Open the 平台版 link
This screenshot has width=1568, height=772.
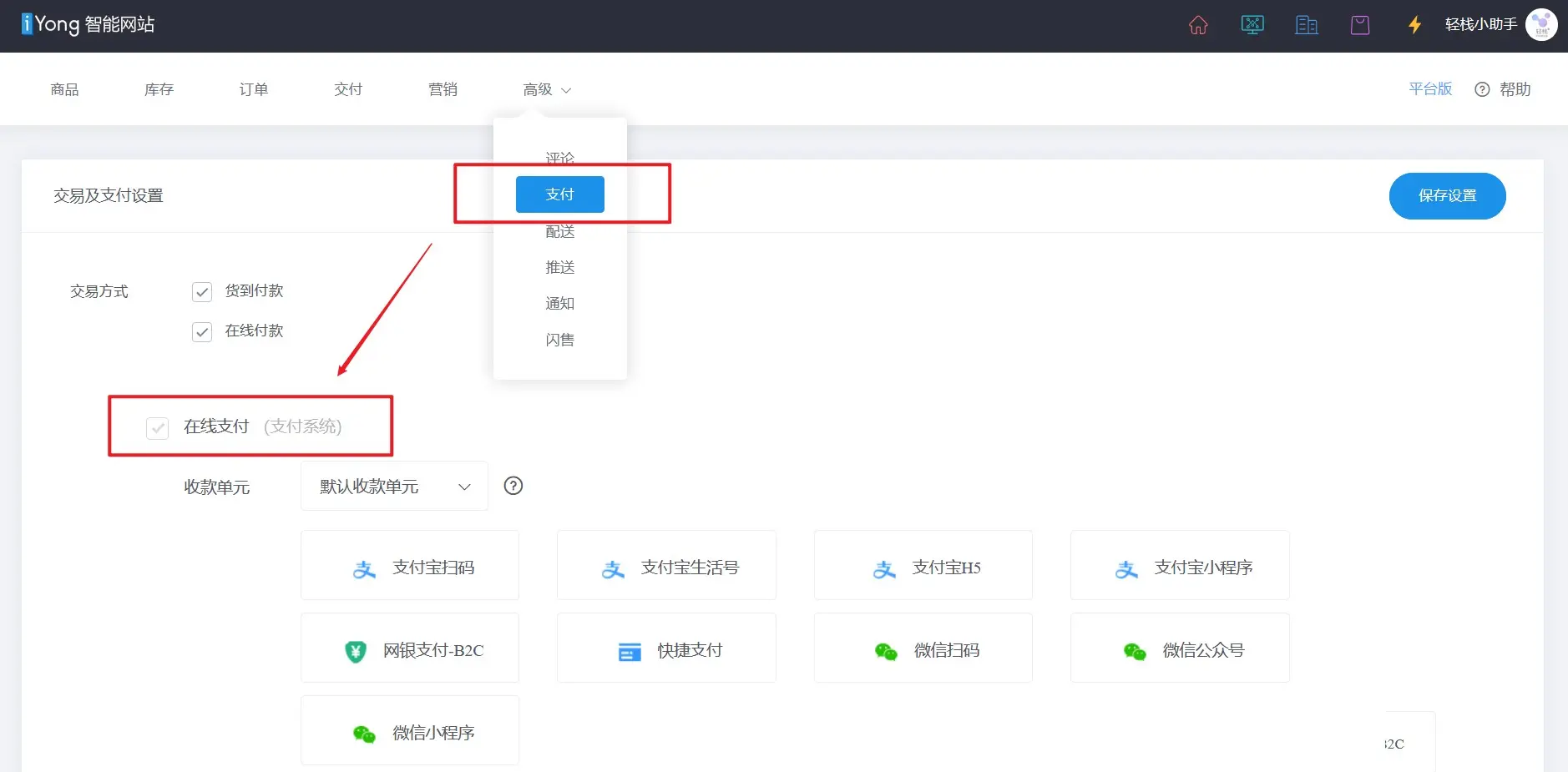[1429, 89]
